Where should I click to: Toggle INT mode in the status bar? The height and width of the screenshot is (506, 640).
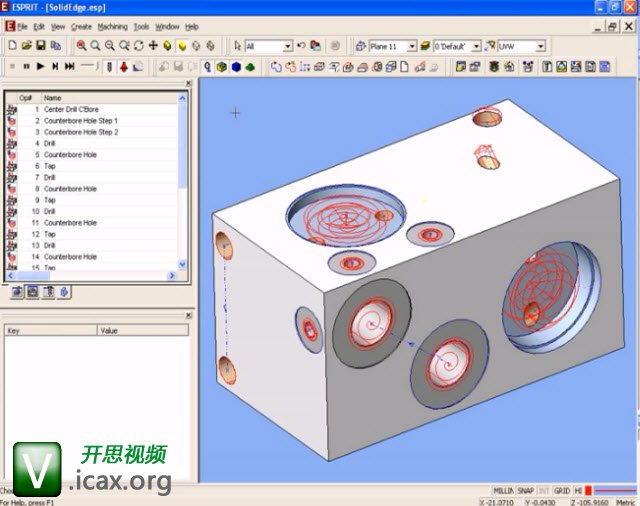(544, 491)
